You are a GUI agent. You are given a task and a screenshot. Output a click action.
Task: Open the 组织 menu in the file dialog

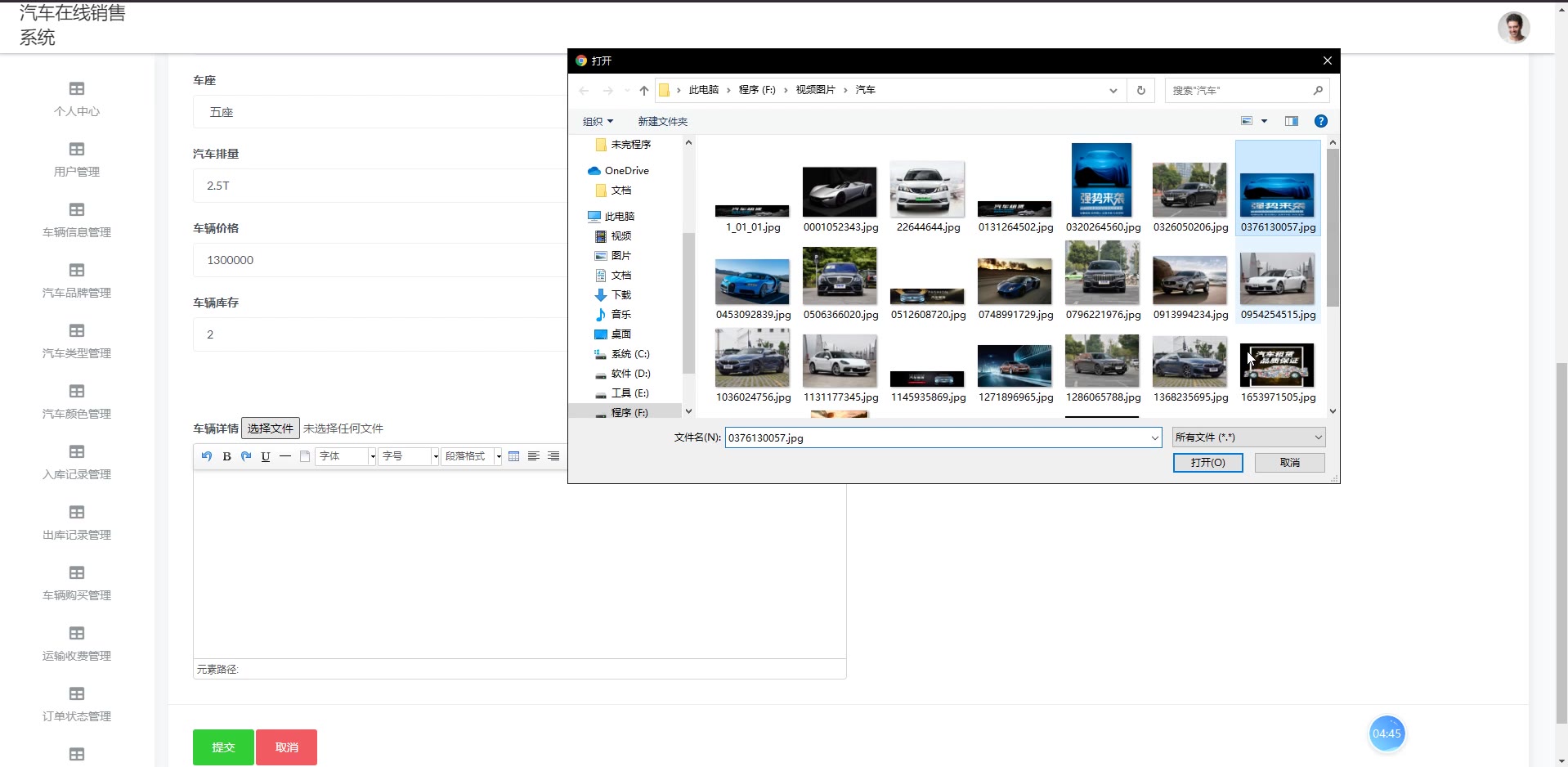598,121
